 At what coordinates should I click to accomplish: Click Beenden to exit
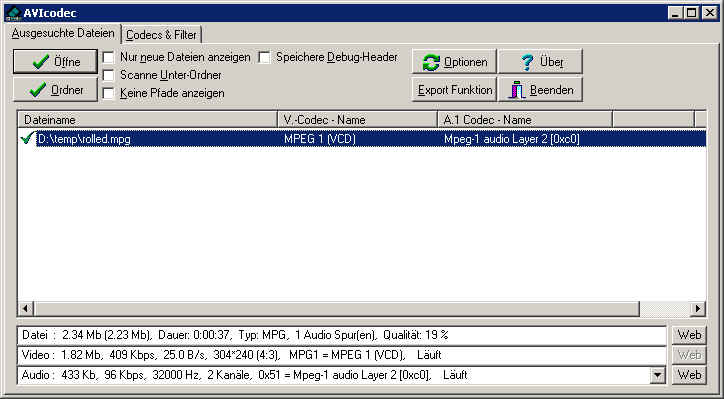(540, 90)
